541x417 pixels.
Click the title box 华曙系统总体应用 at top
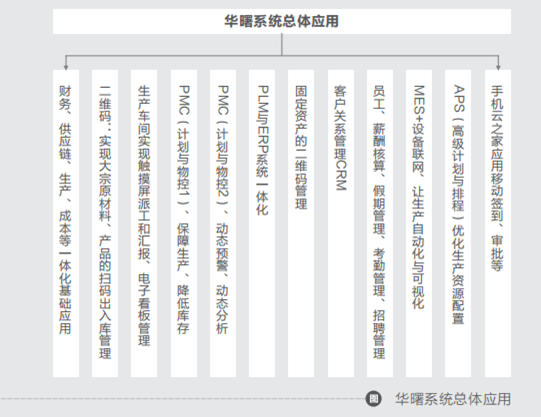[x=282, y=21]
